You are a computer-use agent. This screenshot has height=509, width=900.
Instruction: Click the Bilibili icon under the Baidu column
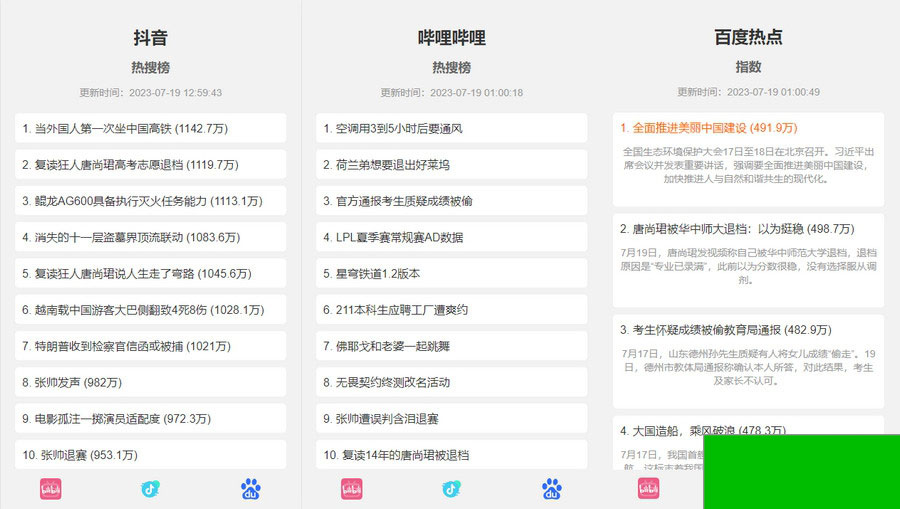click(x=649, y=488)
